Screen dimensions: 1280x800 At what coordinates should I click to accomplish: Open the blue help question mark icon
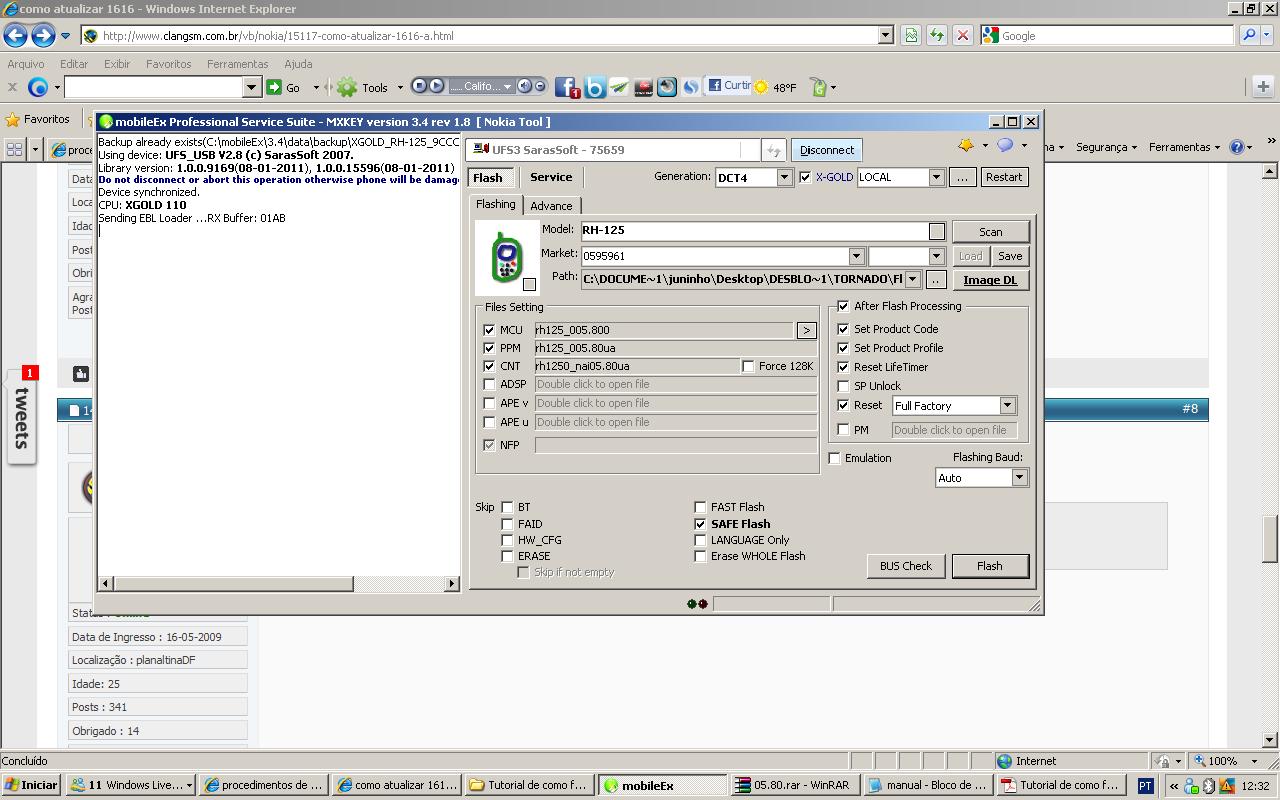(x=1237, y=147)
